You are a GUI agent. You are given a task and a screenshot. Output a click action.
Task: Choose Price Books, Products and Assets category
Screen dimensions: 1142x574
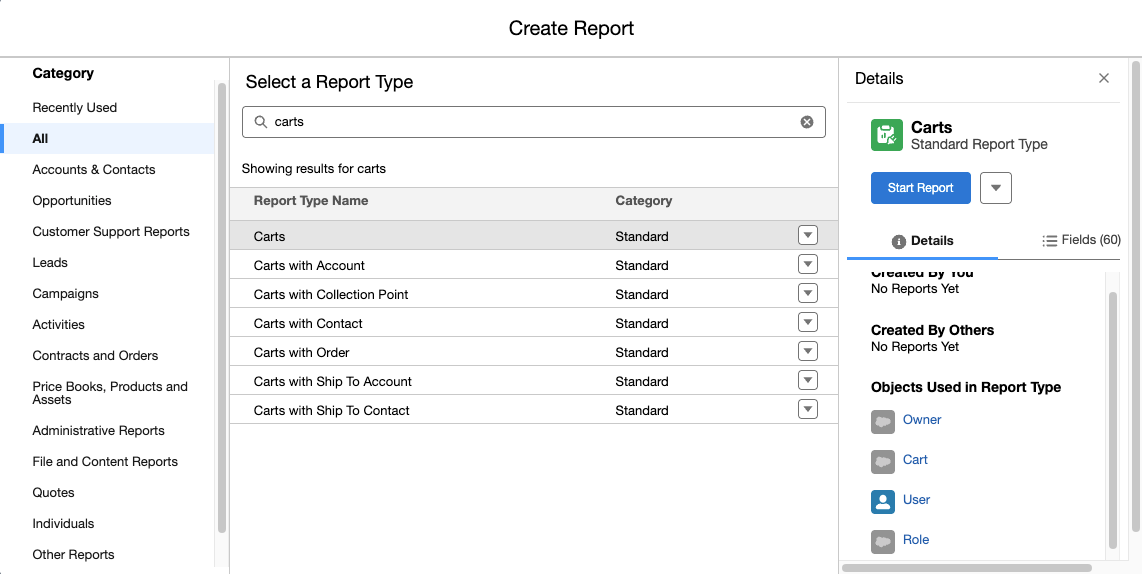point(110,393)
